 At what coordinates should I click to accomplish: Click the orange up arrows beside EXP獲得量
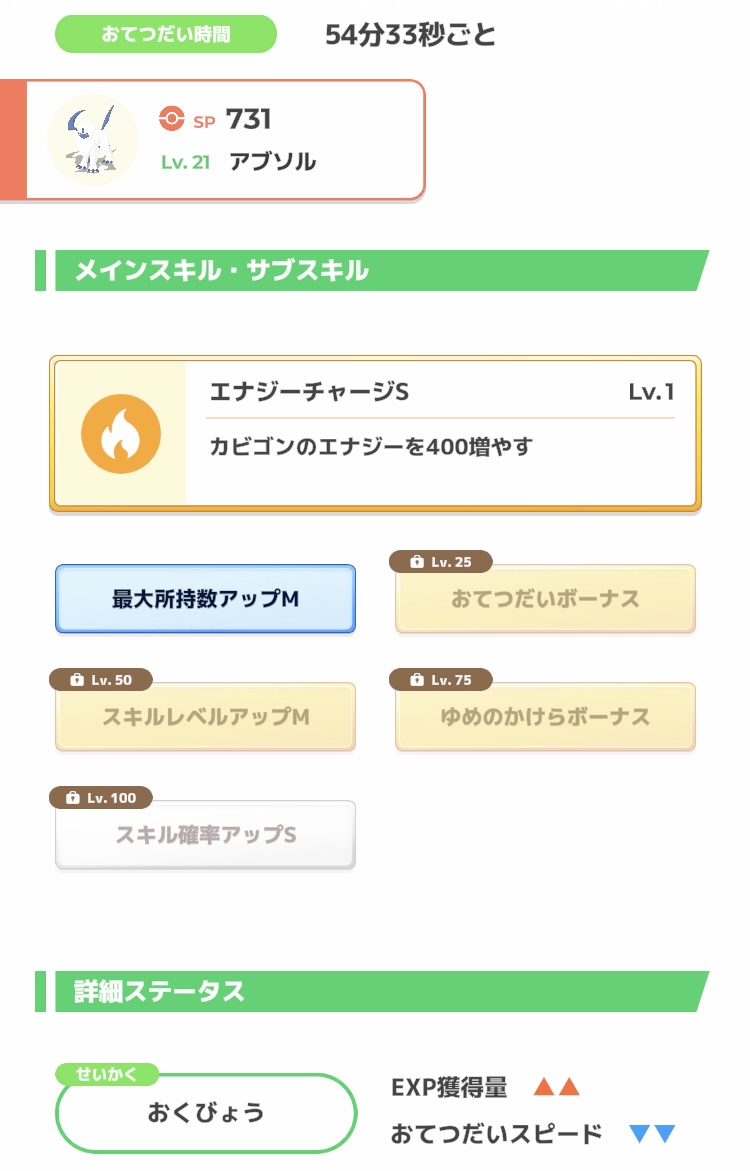tap(557, 1087)
